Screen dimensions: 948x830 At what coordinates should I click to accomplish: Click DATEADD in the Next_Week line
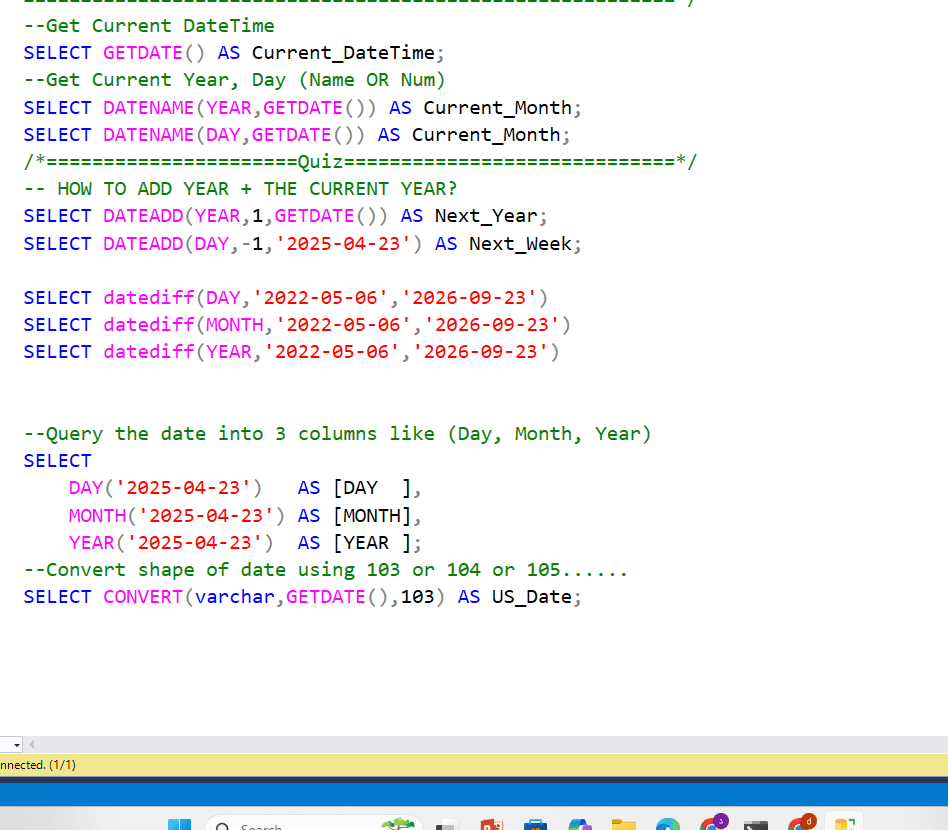[143, 244]
